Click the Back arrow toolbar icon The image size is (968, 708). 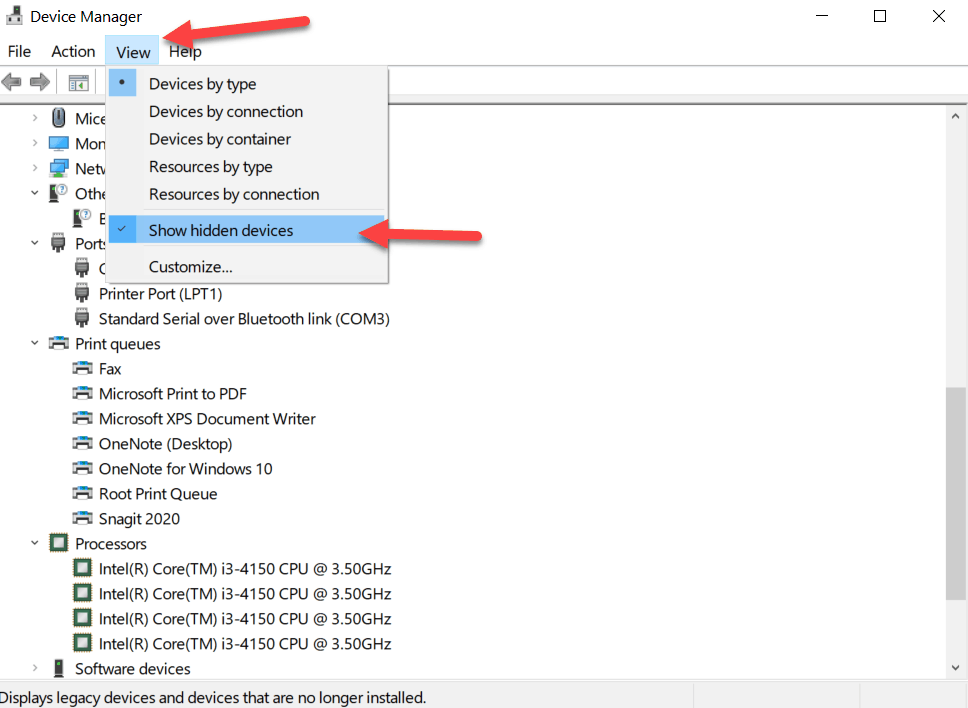point(12,82)
